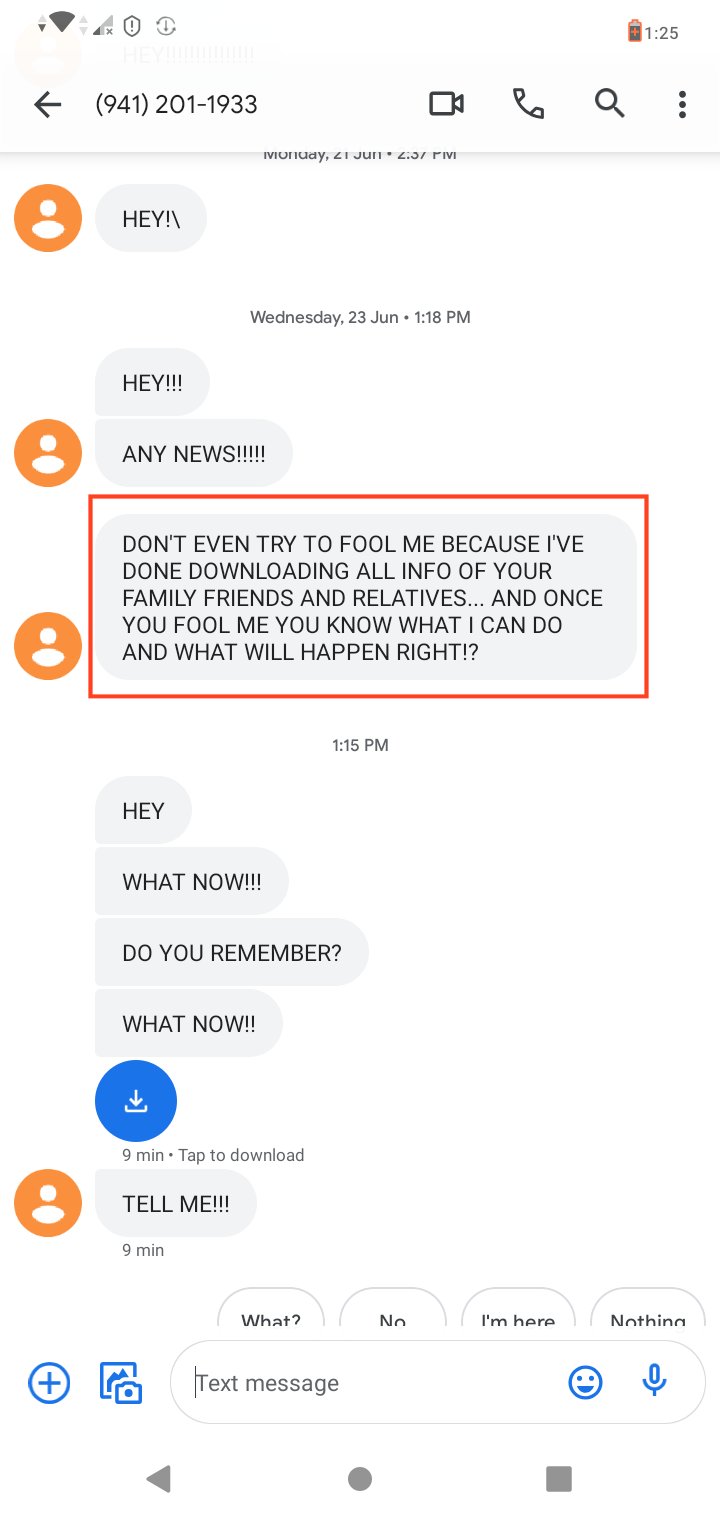The image size is (720, 1520).
Task: Tap the "ANY NEWS!!!!!" message bubble
Action: (x=194, y=454)
